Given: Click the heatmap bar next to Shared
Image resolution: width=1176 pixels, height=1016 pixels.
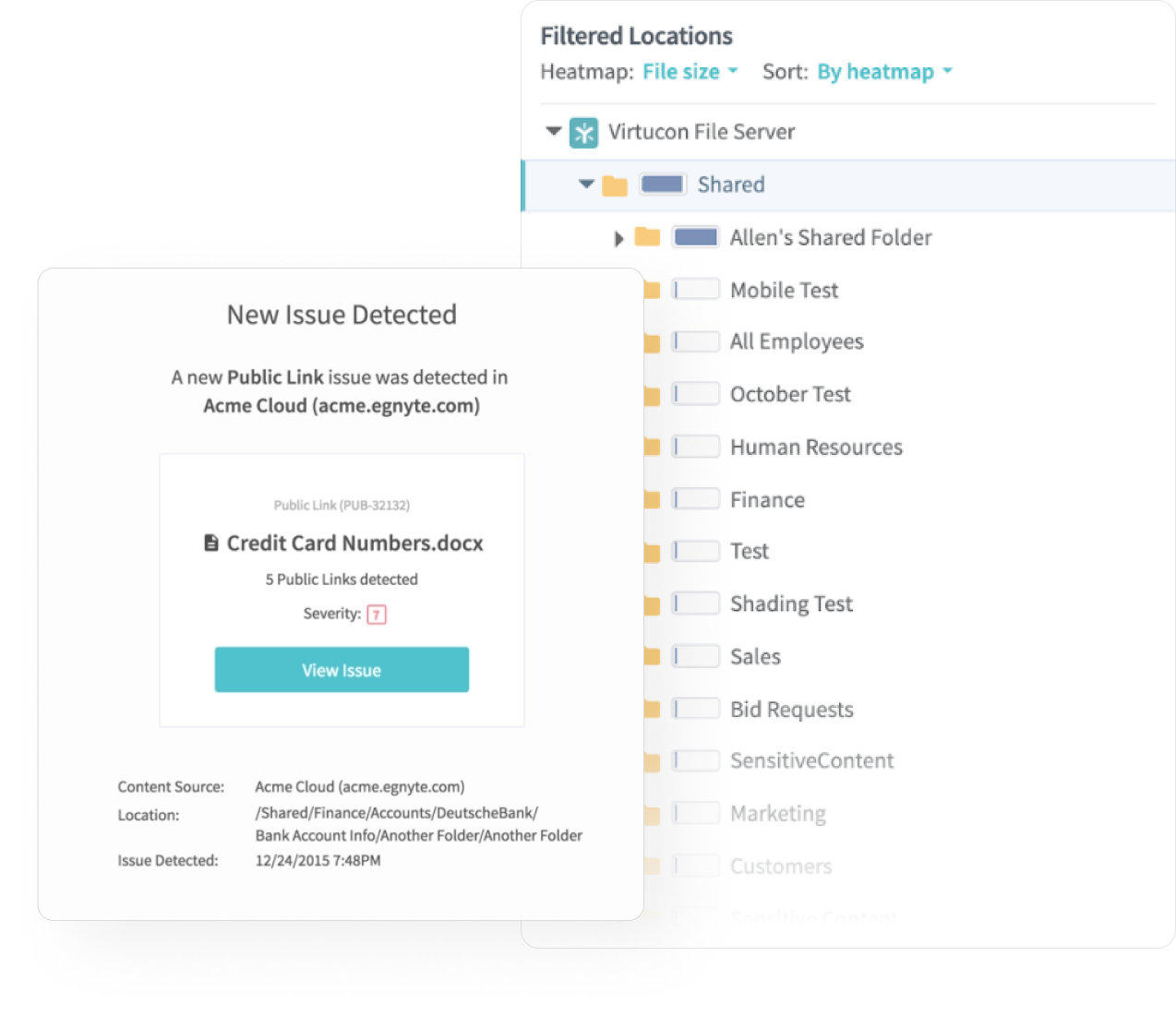Looking at the screenshot, I should (663, 185).
